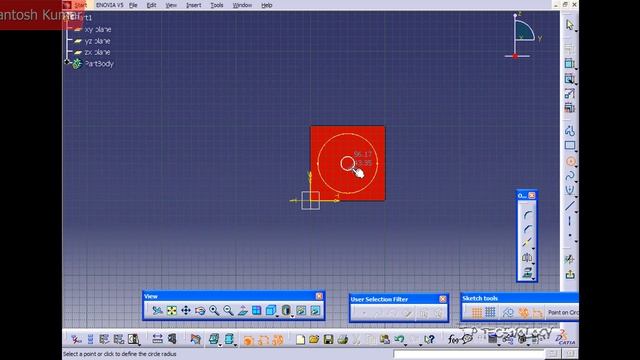640x360 pixels.
Task: Open the Help menu
Action: pos(267,5)
